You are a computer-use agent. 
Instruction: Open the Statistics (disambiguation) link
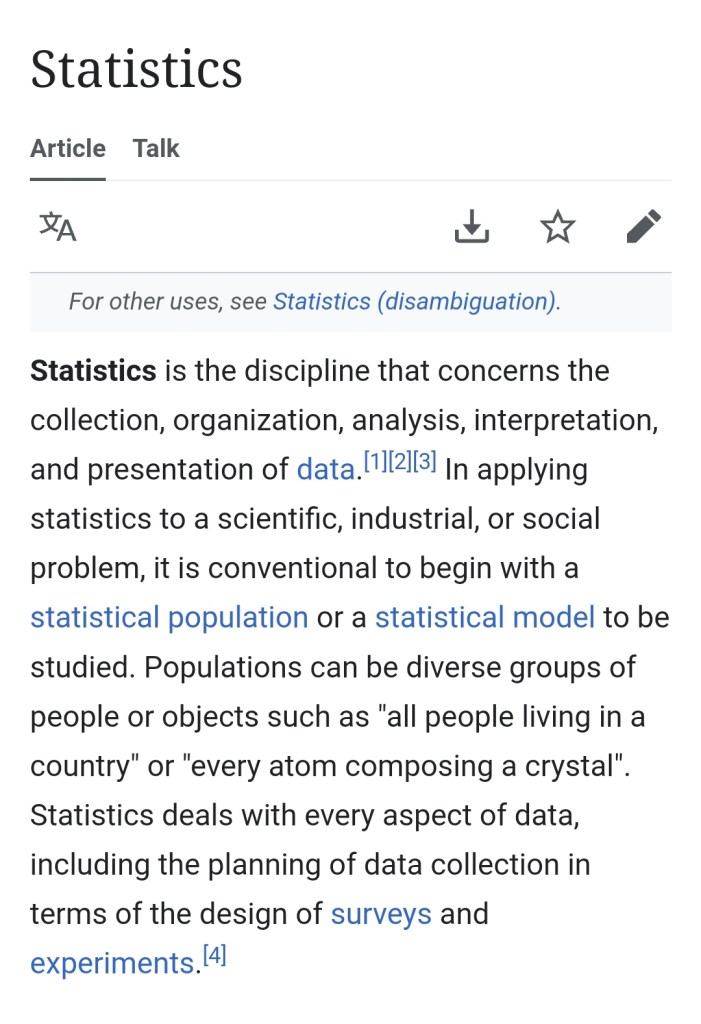(414, 301)
